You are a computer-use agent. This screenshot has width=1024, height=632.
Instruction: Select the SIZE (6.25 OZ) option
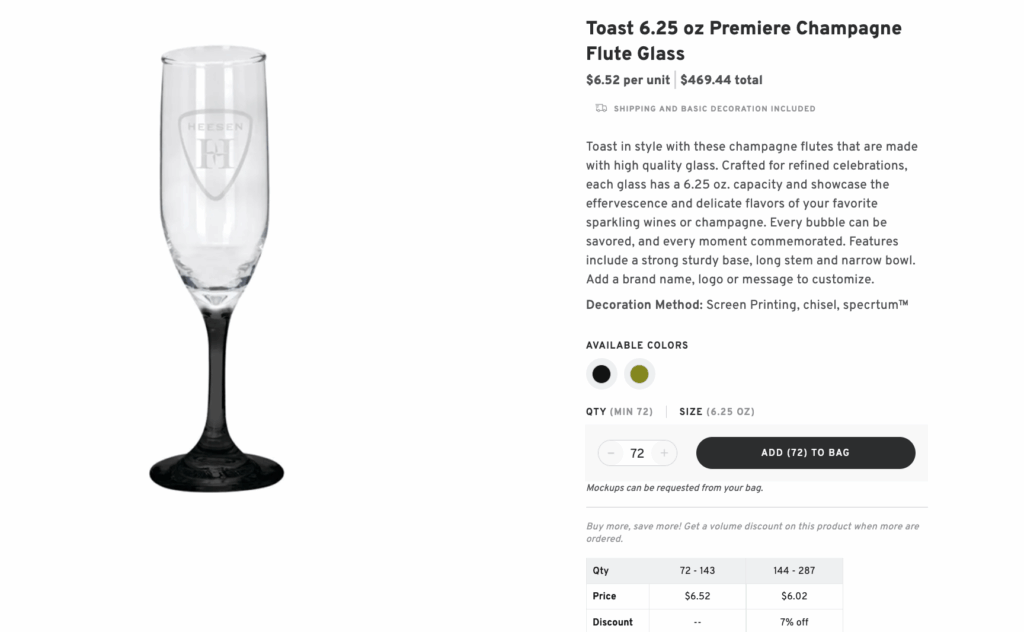(x=716, y=410)
